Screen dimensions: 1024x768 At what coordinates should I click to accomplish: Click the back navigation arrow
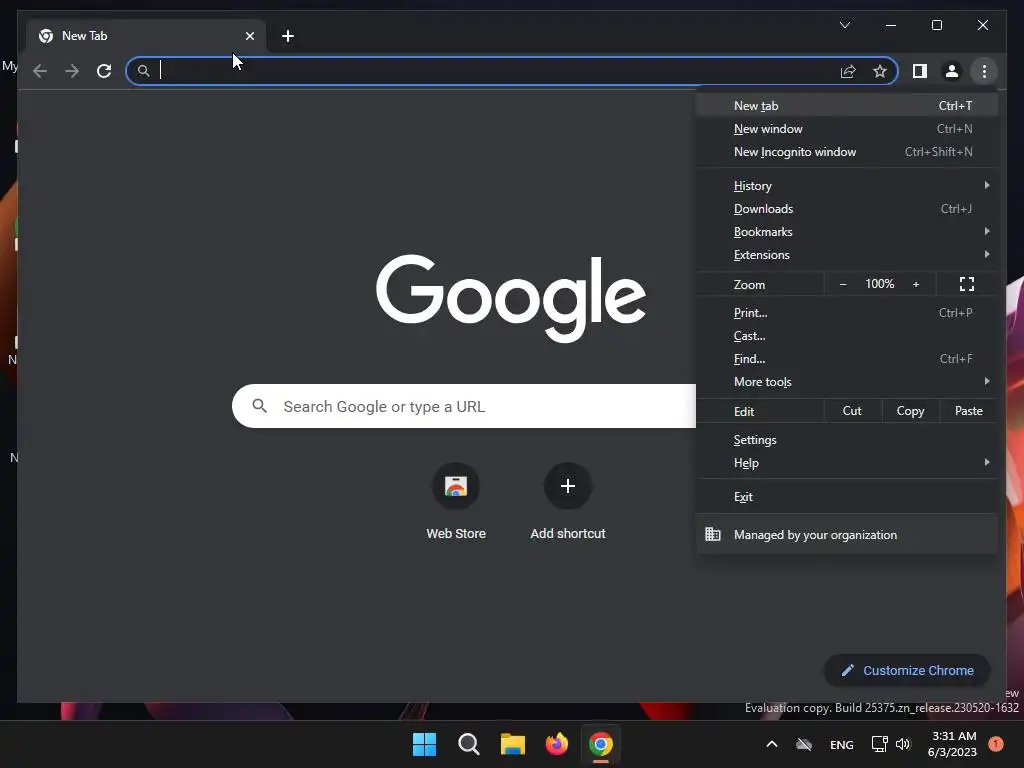point(40,71)
